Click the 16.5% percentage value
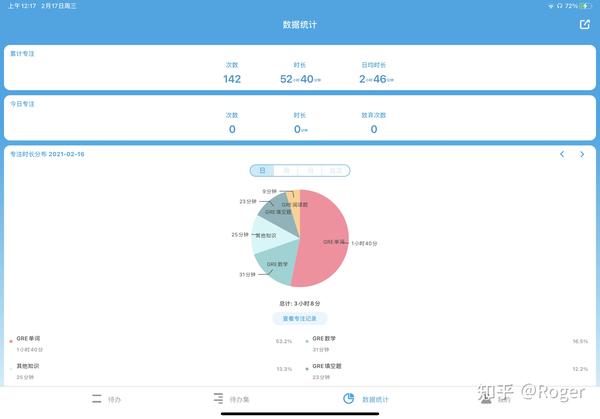 click(580, 341)
